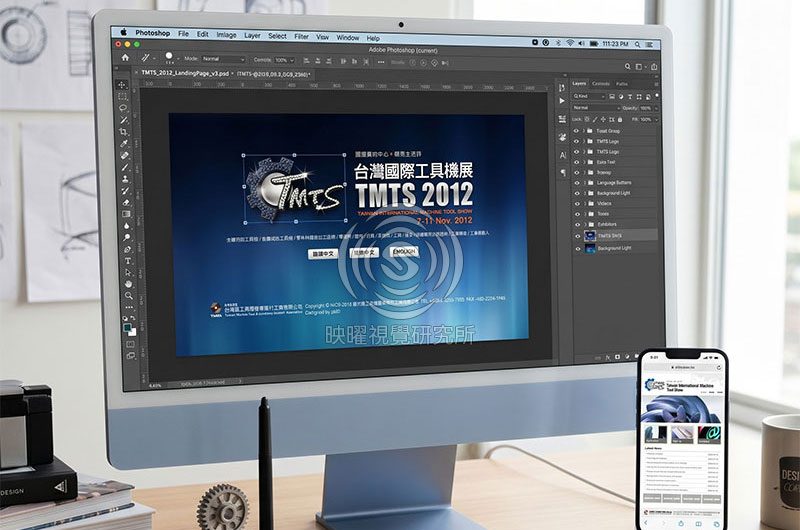
Task: Open the Kind filter dropdown
Action: click(x=589, y=96)
